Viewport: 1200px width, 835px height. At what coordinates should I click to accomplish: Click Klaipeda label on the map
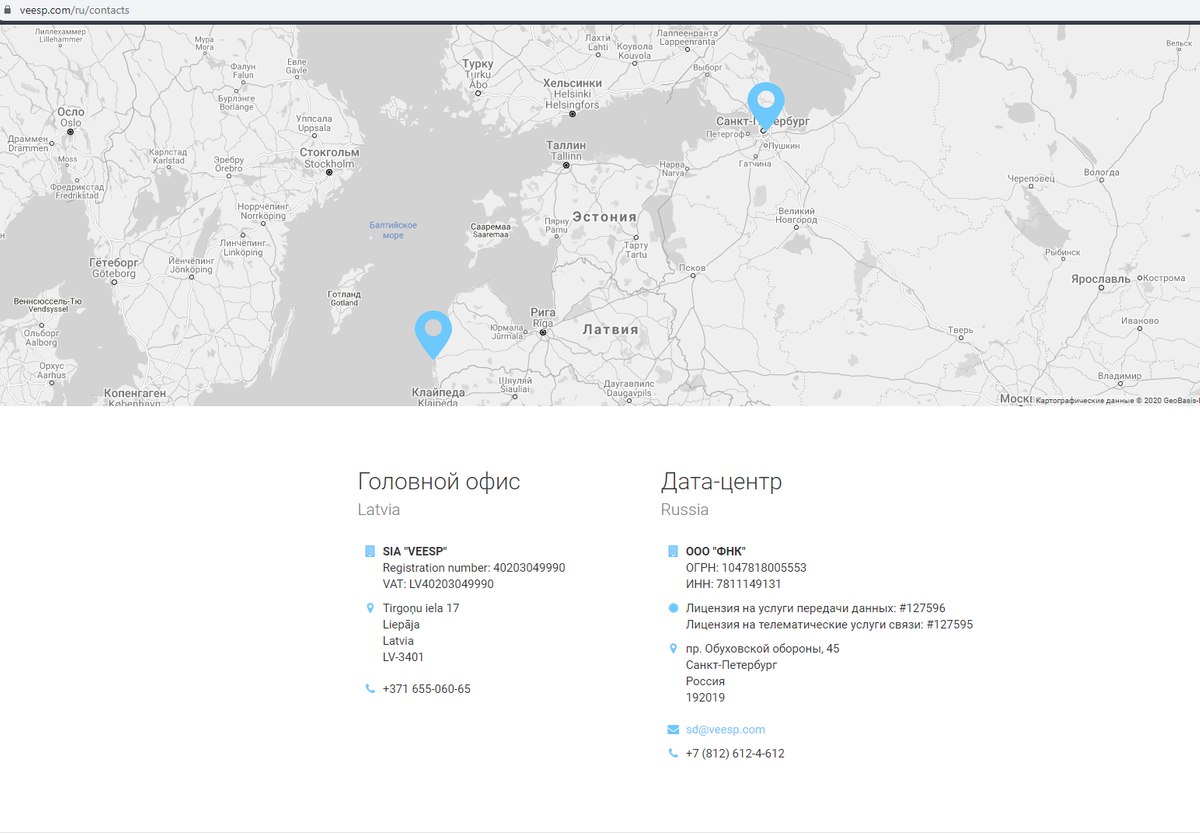[438, 397]
